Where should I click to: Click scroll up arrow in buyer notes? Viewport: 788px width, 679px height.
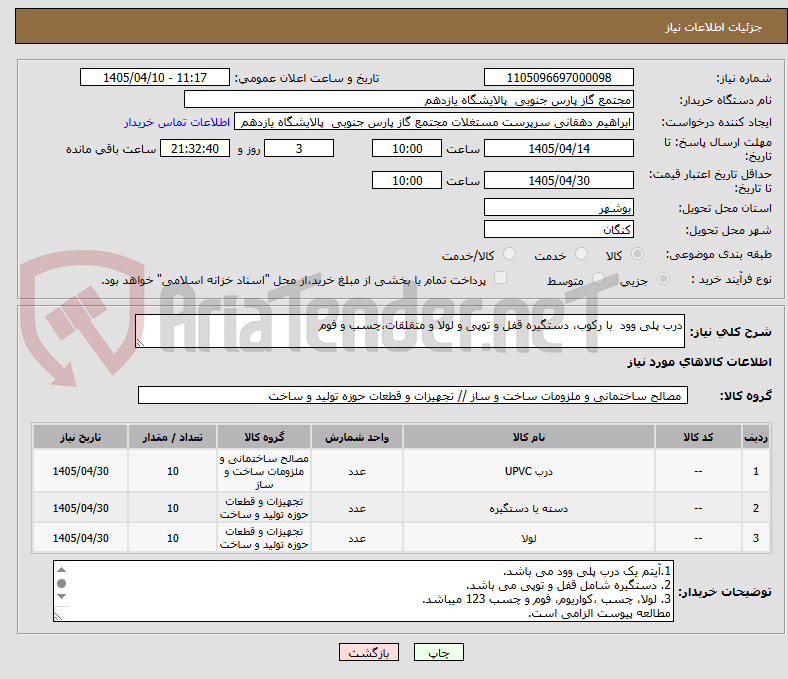[x=61, y=569]
